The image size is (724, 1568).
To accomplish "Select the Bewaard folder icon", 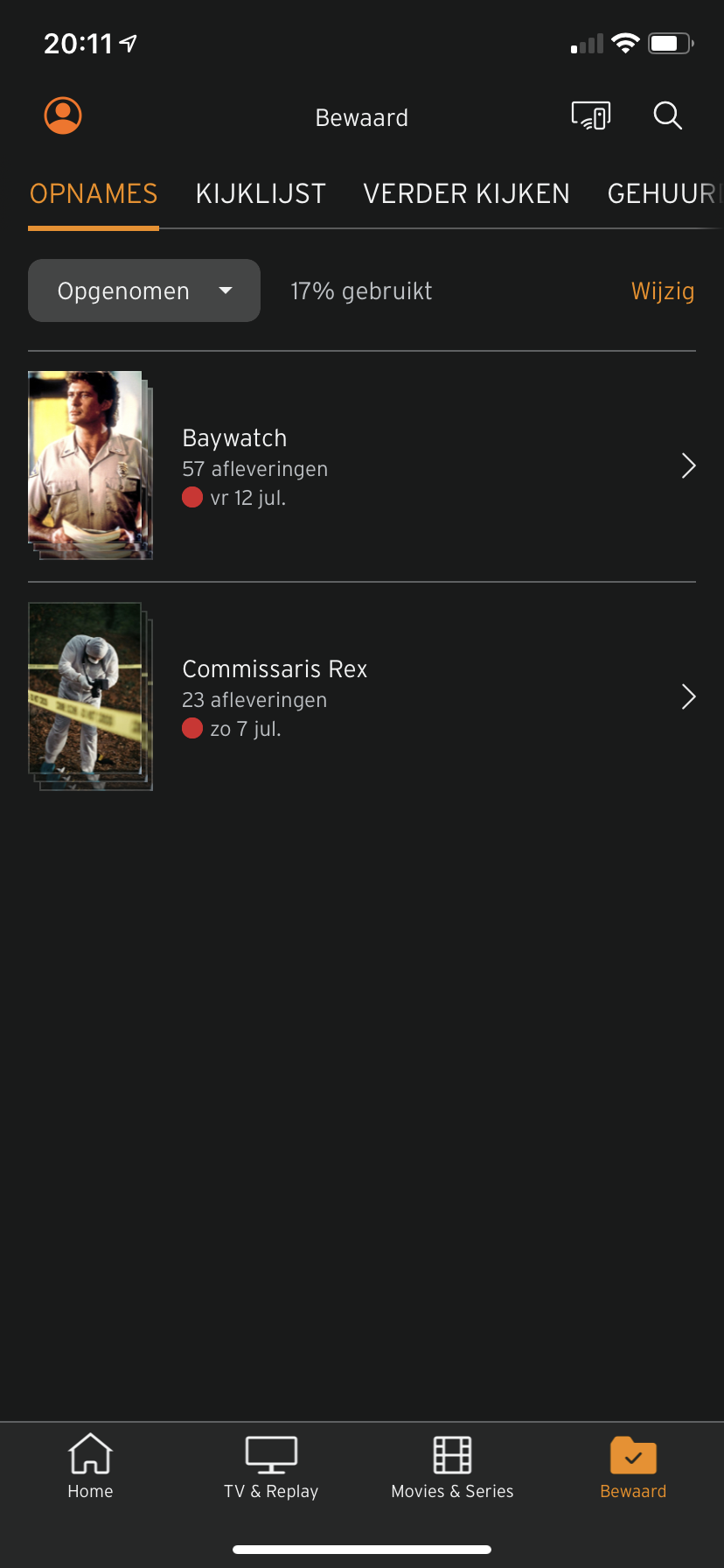I will click(x=633, y=1454).
